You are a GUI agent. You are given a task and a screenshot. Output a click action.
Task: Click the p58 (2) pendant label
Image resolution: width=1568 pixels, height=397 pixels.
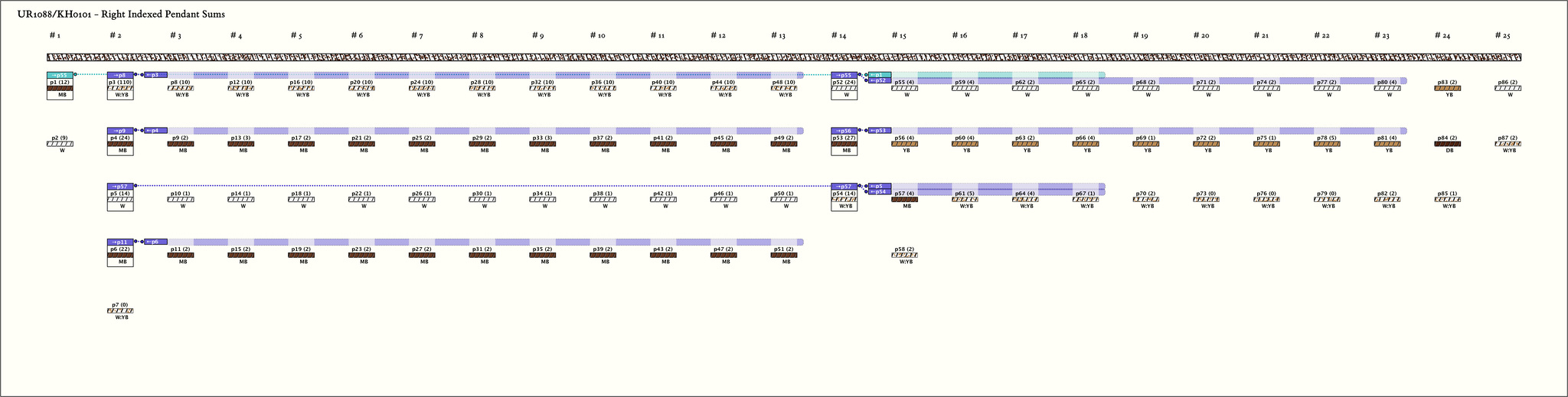(x=904, y=249)
